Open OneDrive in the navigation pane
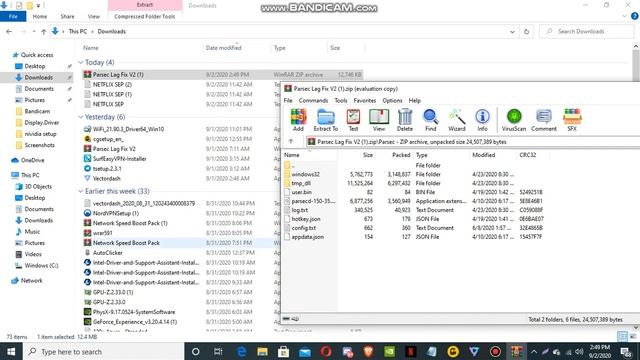 [33, 160]
